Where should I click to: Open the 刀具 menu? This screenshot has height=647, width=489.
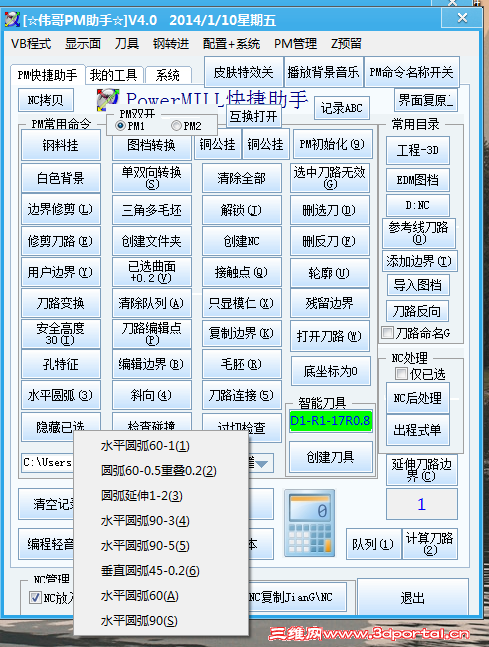point(127,44)
